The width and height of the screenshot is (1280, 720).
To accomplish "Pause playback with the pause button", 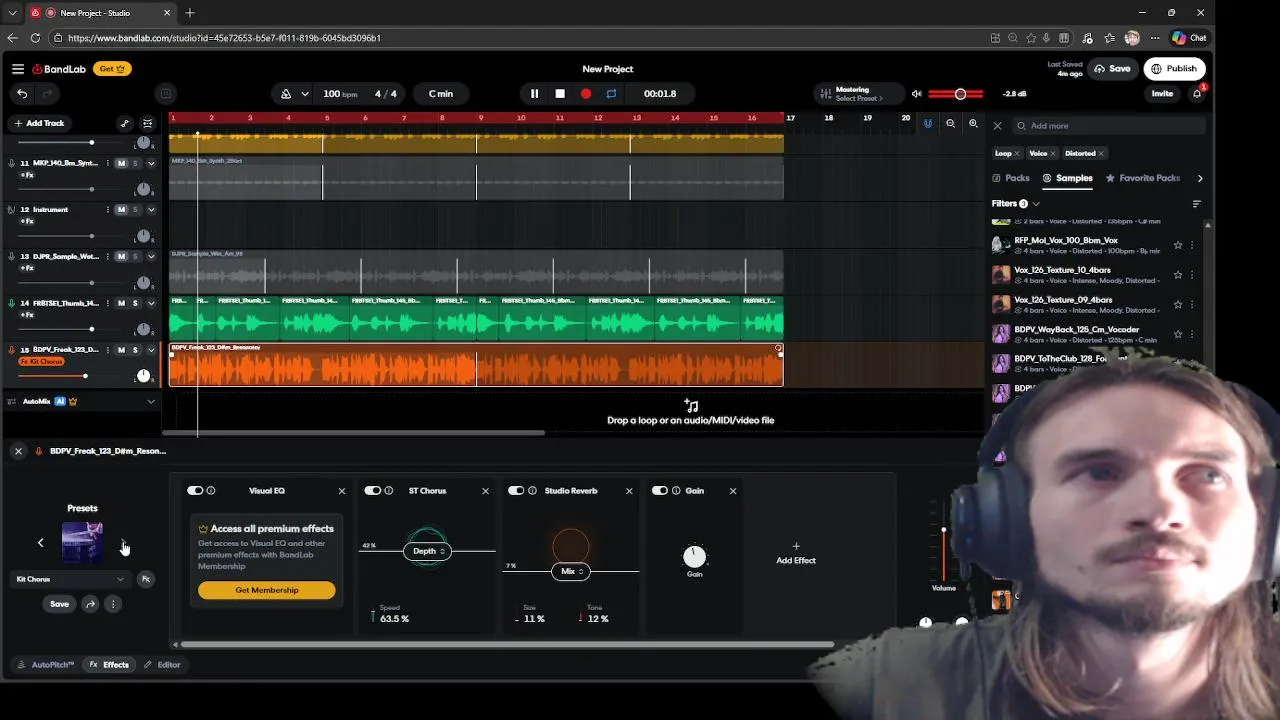I will (534, 94).
